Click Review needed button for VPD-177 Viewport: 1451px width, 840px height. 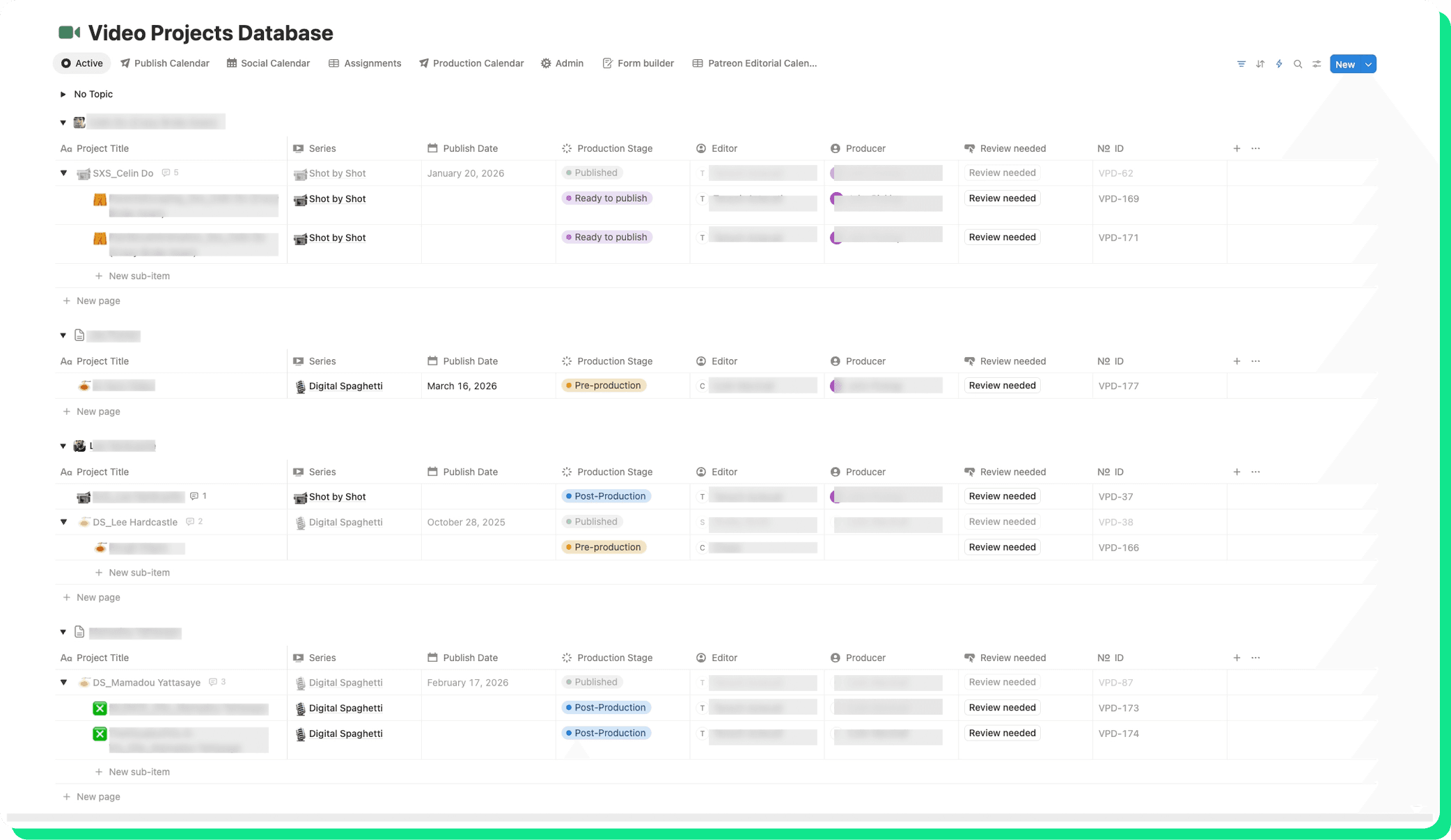coord(1002,386)
